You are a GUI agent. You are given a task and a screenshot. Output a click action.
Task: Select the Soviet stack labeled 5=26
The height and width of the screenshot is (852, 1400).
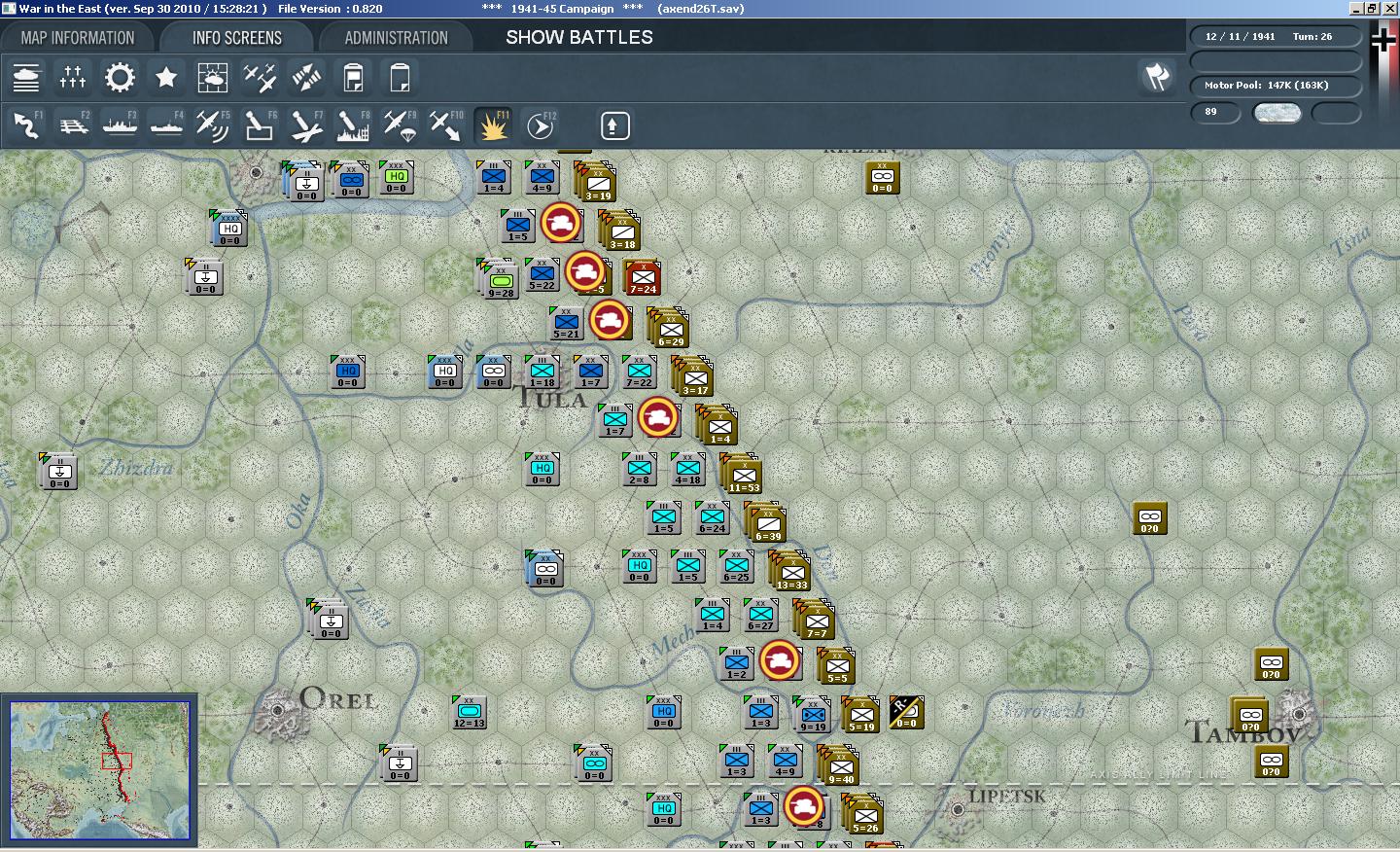pyautogui.click(x=863, y=814)
